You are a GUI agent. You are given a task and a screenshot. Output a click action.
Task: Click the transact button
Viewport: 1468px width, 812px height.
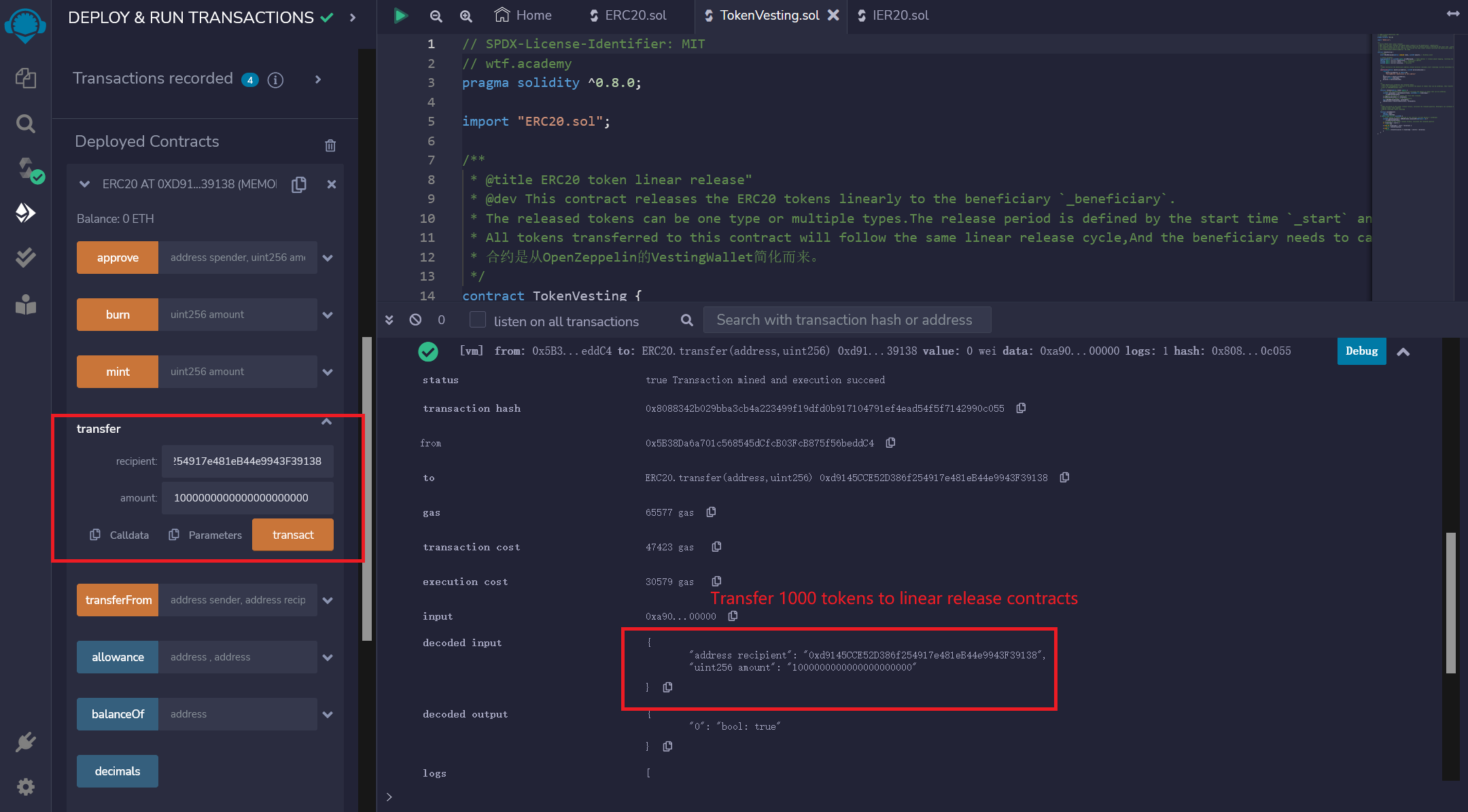coord(293,535)
